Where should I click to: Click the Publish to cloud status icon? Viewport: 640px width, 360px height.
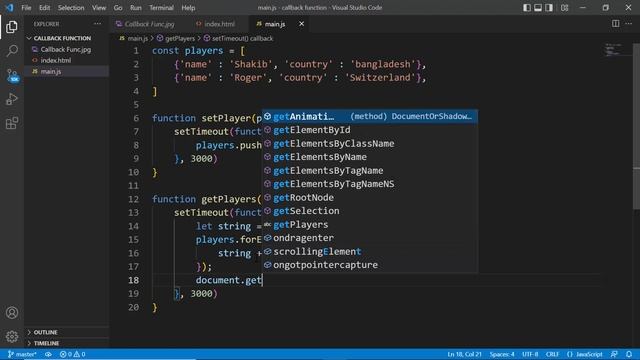pyautogui.click(x=48, y=354)
